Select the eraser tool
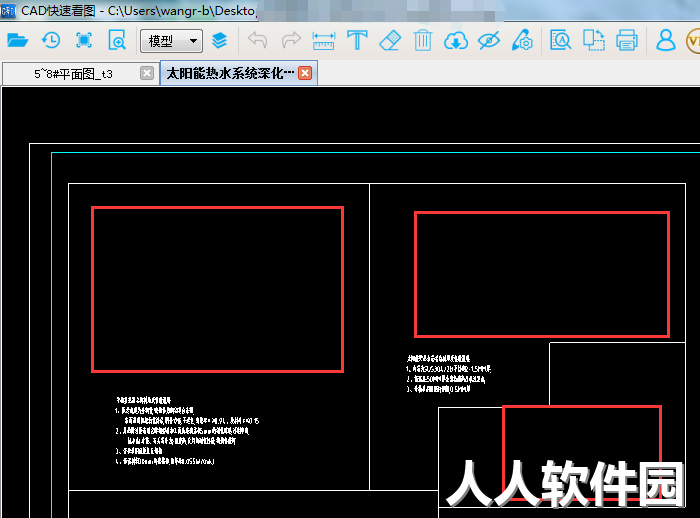Viewport: 700px width, 518px height. pos(390,41)
